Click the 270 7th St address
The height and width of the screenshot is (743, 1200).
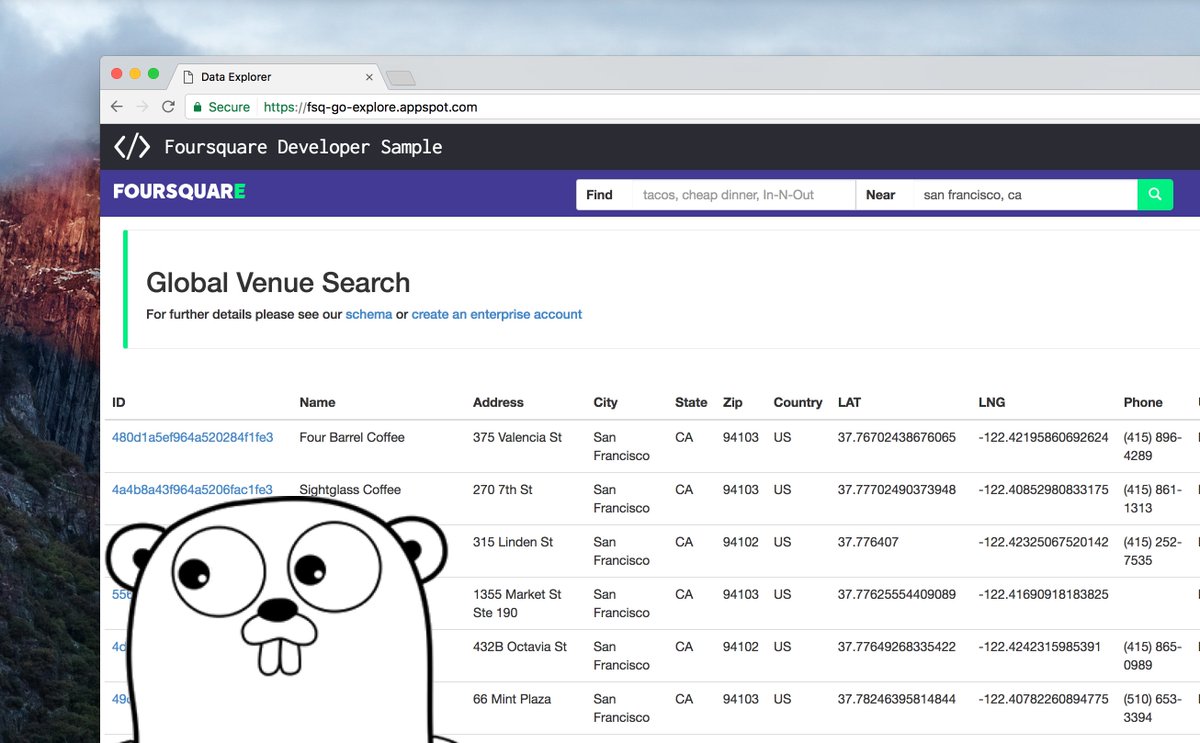point(503,489)
